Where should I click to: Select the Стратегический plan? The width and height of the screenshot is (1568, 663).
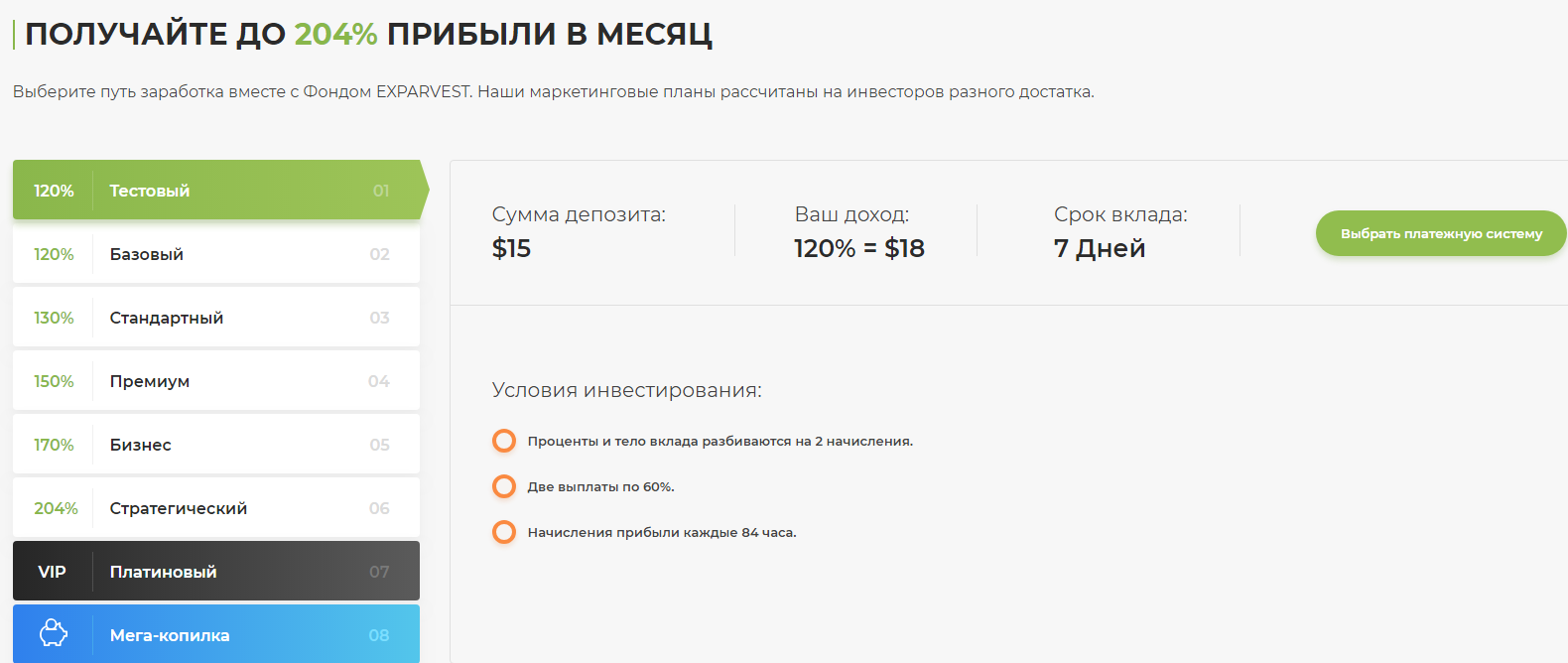(x=215, y=507)
